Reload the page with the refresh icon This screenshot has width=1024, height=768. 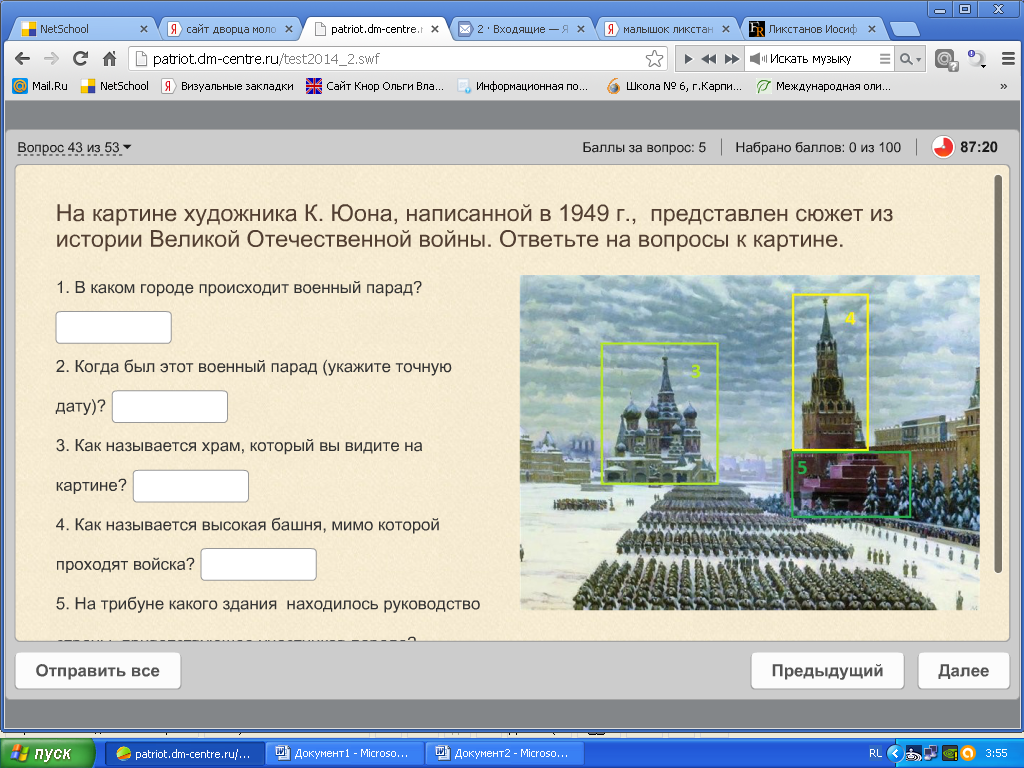coord(80,59)
